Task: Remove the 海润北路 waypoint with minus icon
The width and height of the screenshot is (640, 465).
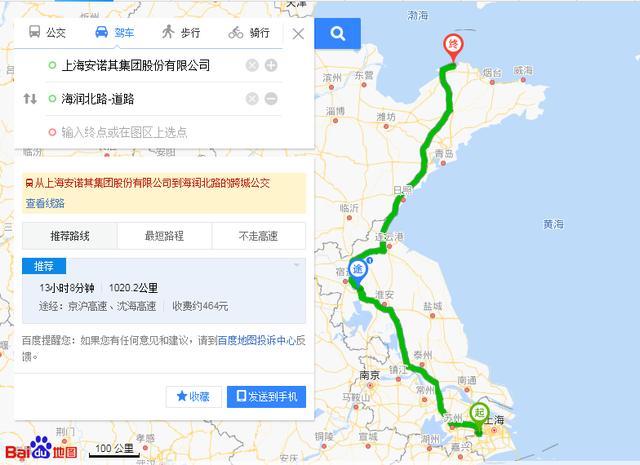Action: pos(271,98)
